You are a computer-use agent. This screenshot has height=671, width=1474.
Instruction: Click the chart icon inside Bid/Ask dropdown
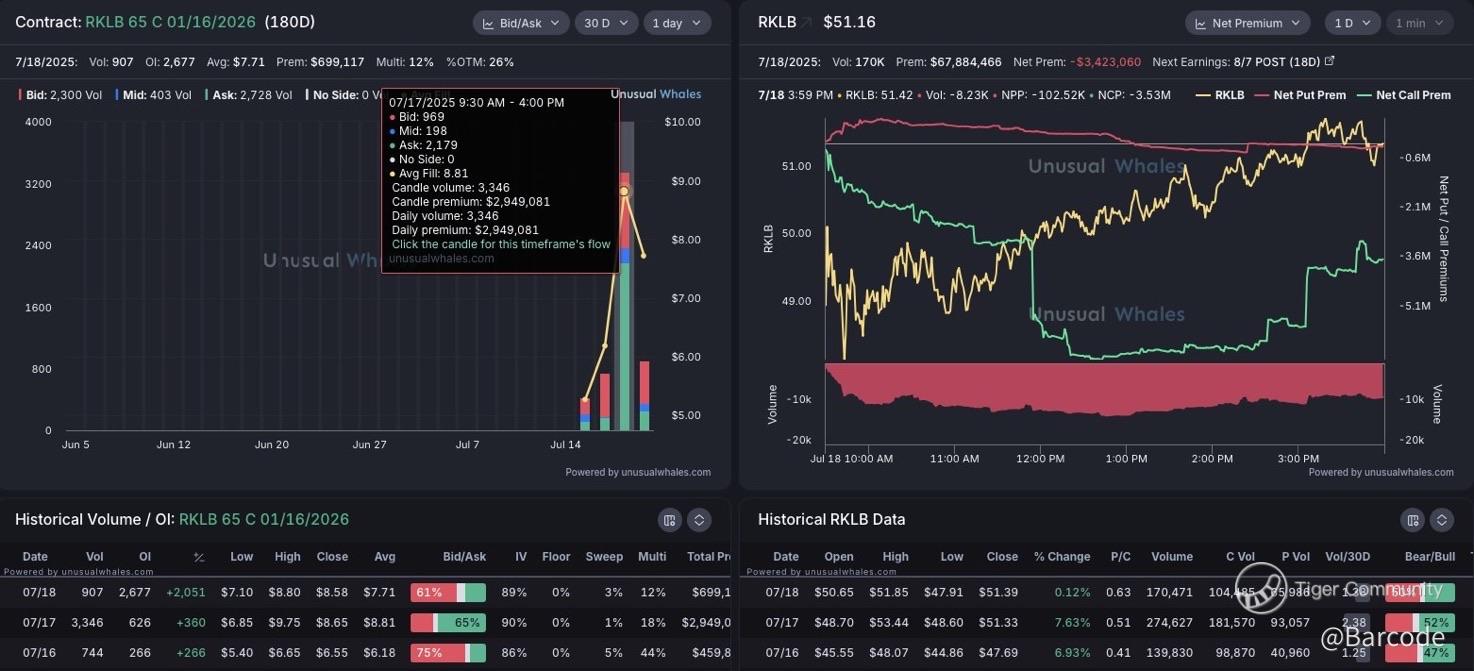[490, 23]
